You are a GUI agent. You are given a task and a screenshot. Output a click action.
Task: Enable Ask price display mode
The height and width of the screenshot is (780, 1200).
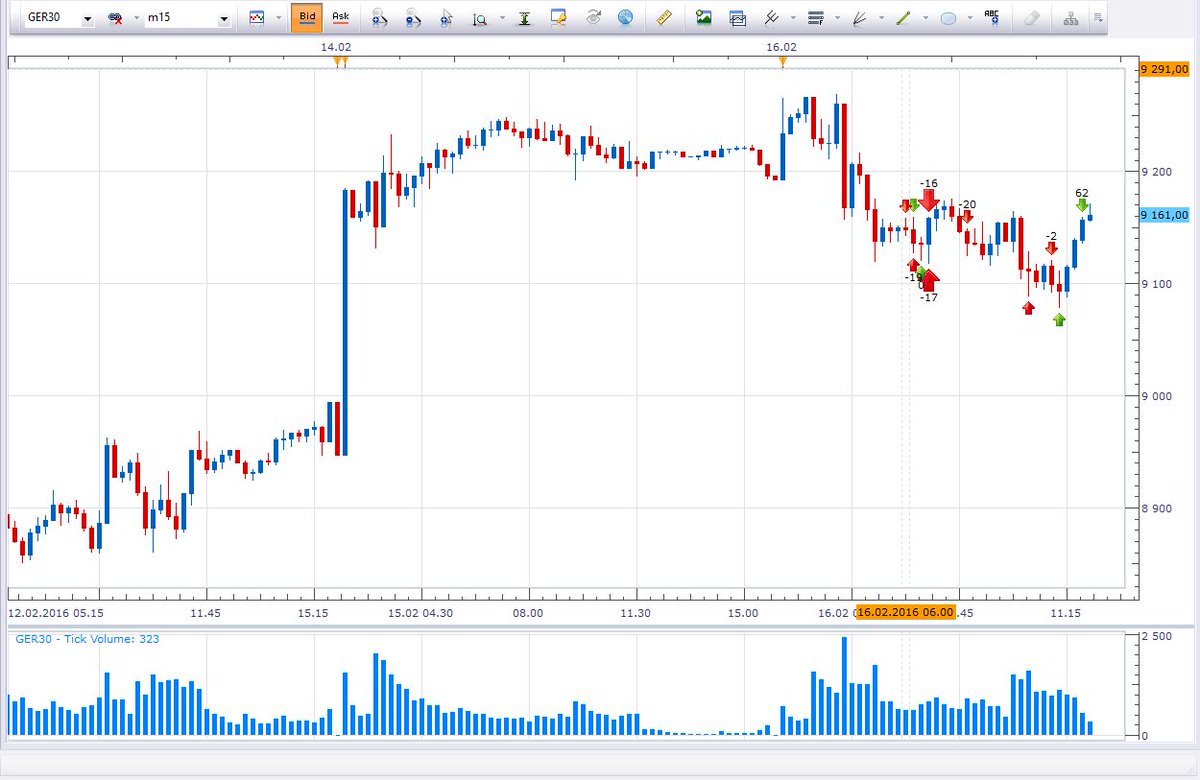[x=339, y=17]
